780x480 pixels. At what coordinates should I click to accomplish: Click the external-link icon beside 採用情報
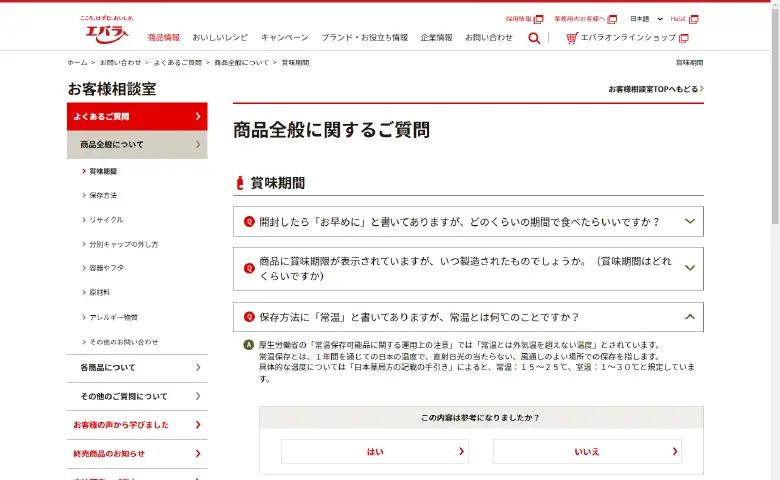(538, 19)
